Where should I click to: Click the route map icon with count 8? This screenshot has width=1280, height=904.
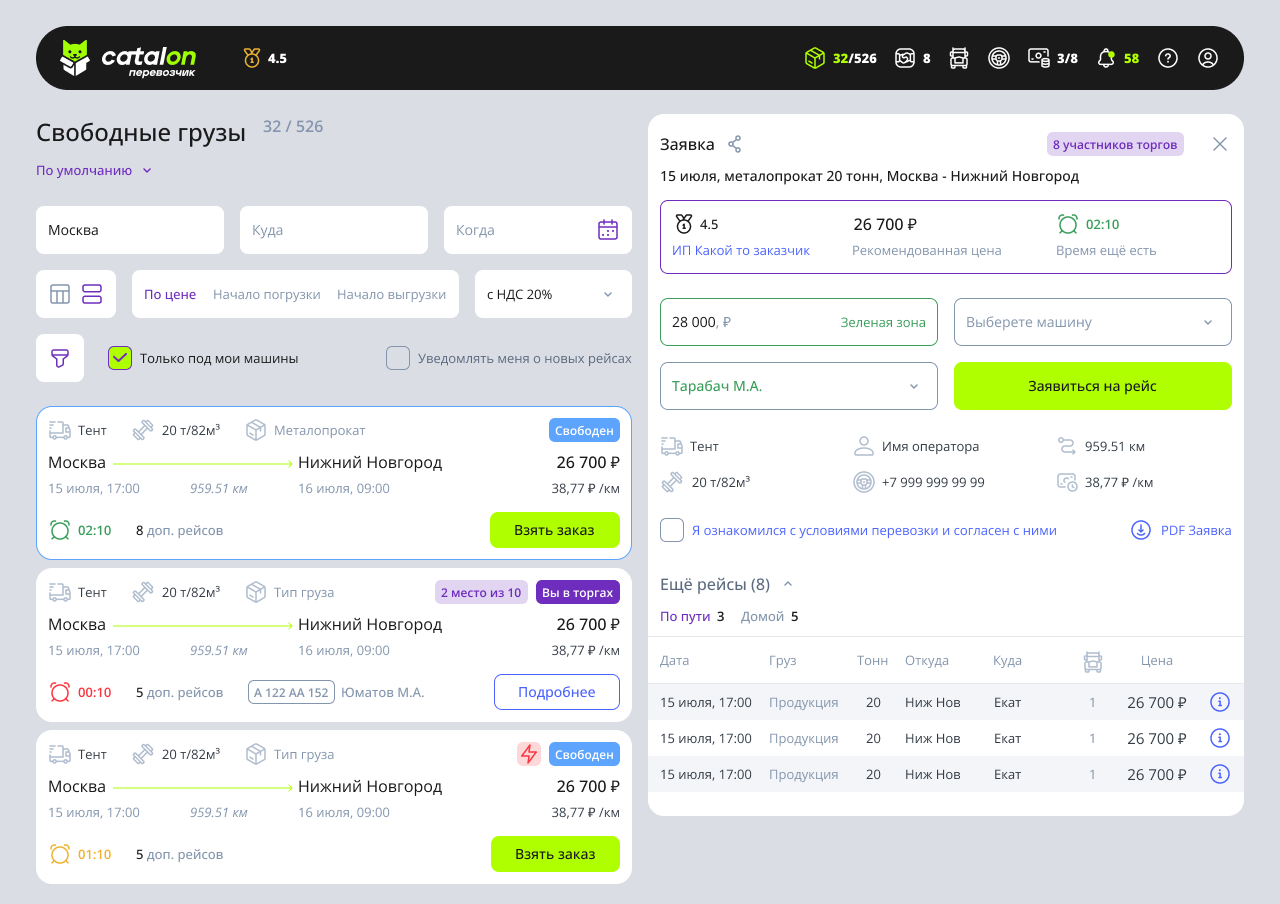click(x=905, y=58)
